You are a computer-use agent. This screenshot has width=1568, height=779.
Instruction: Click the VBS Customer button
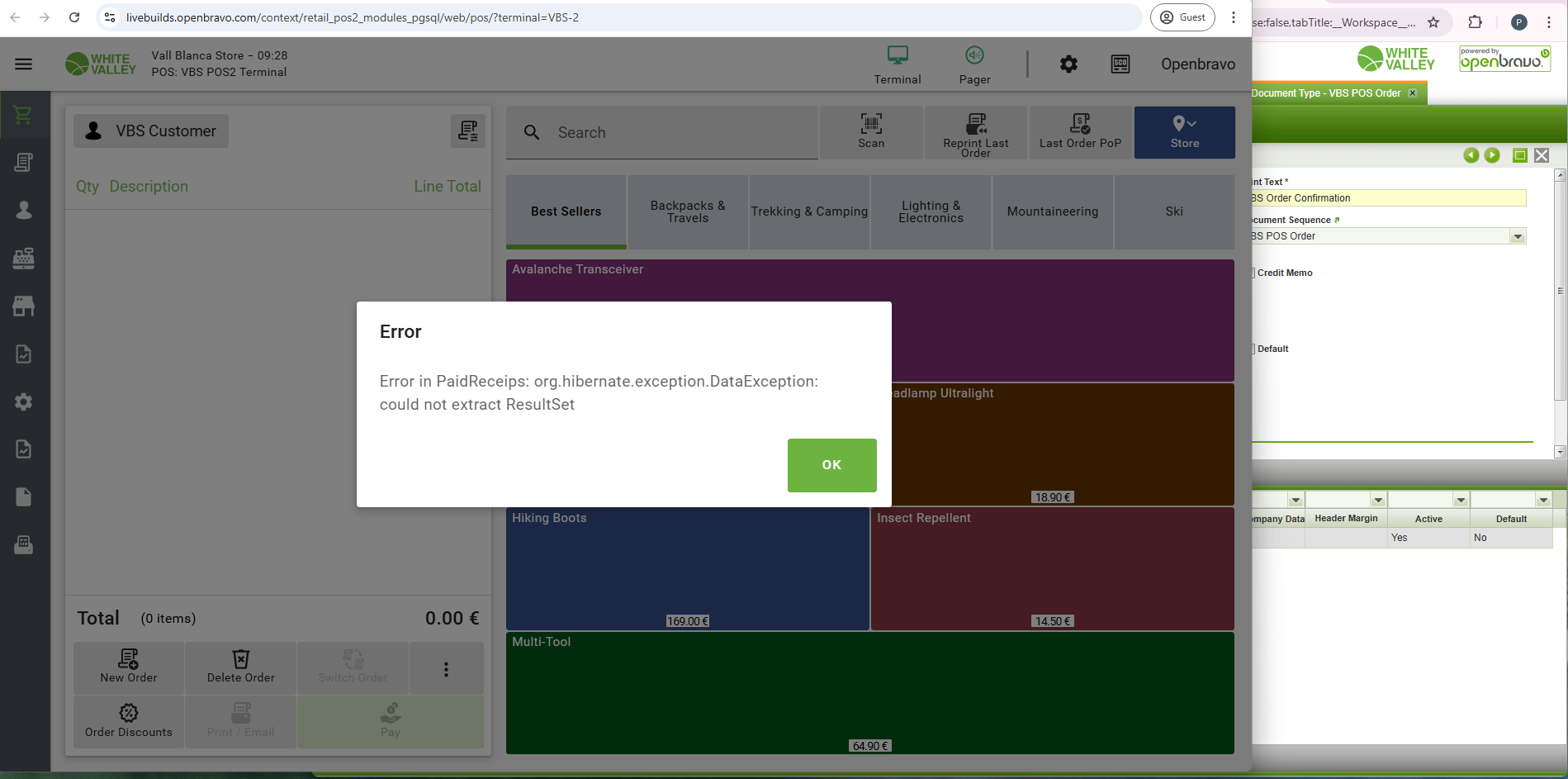(x=151, y=131)
